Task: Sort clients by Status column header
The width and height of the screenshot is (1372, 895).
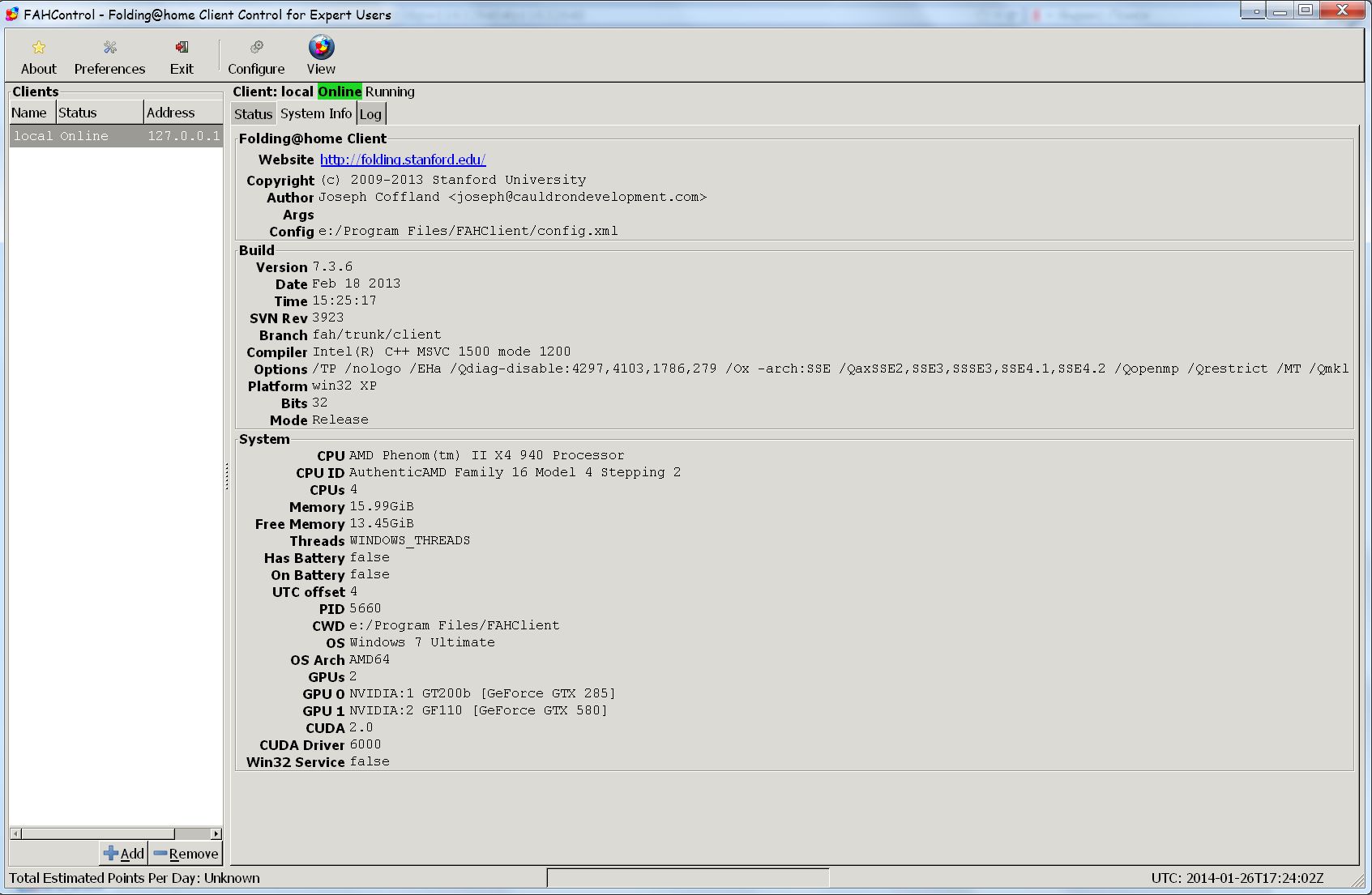Action: [x=100, y=113]
